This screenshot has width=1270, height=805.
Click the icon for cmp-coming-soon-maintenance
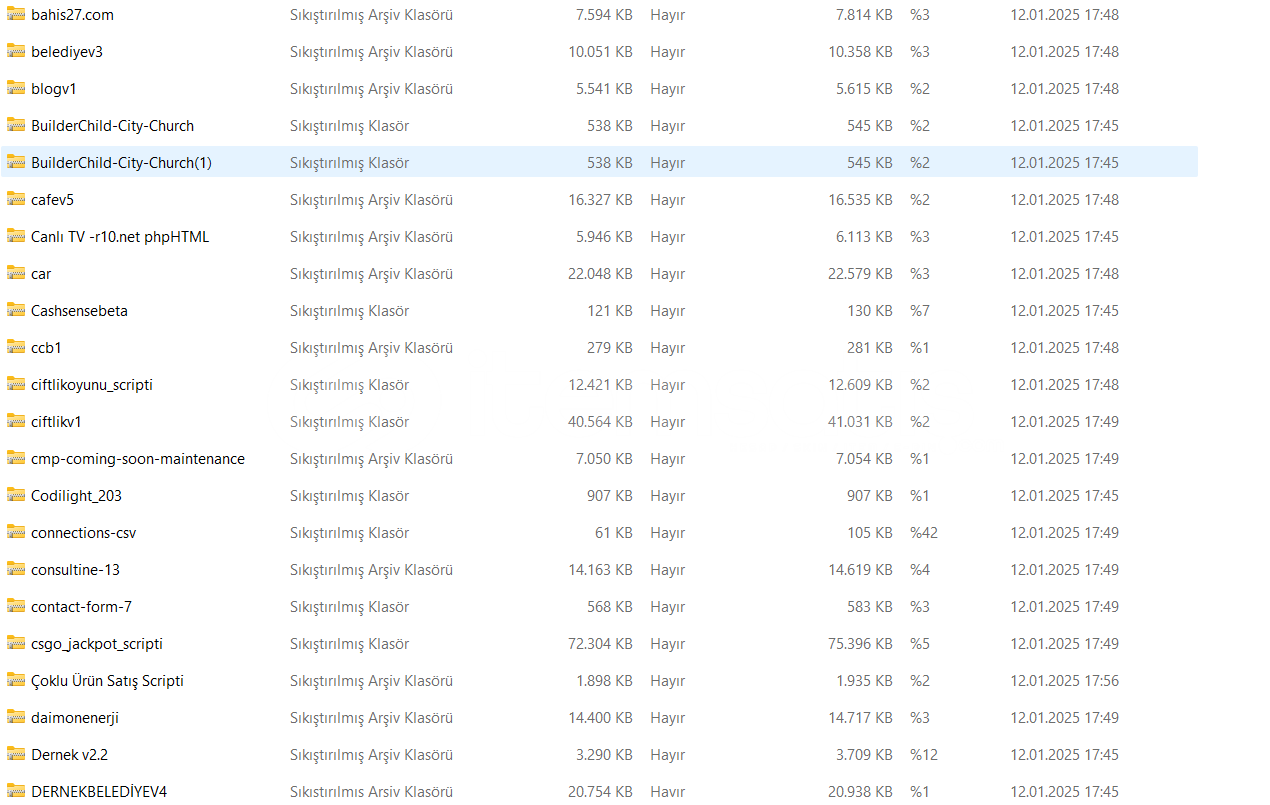pos(16,458)
